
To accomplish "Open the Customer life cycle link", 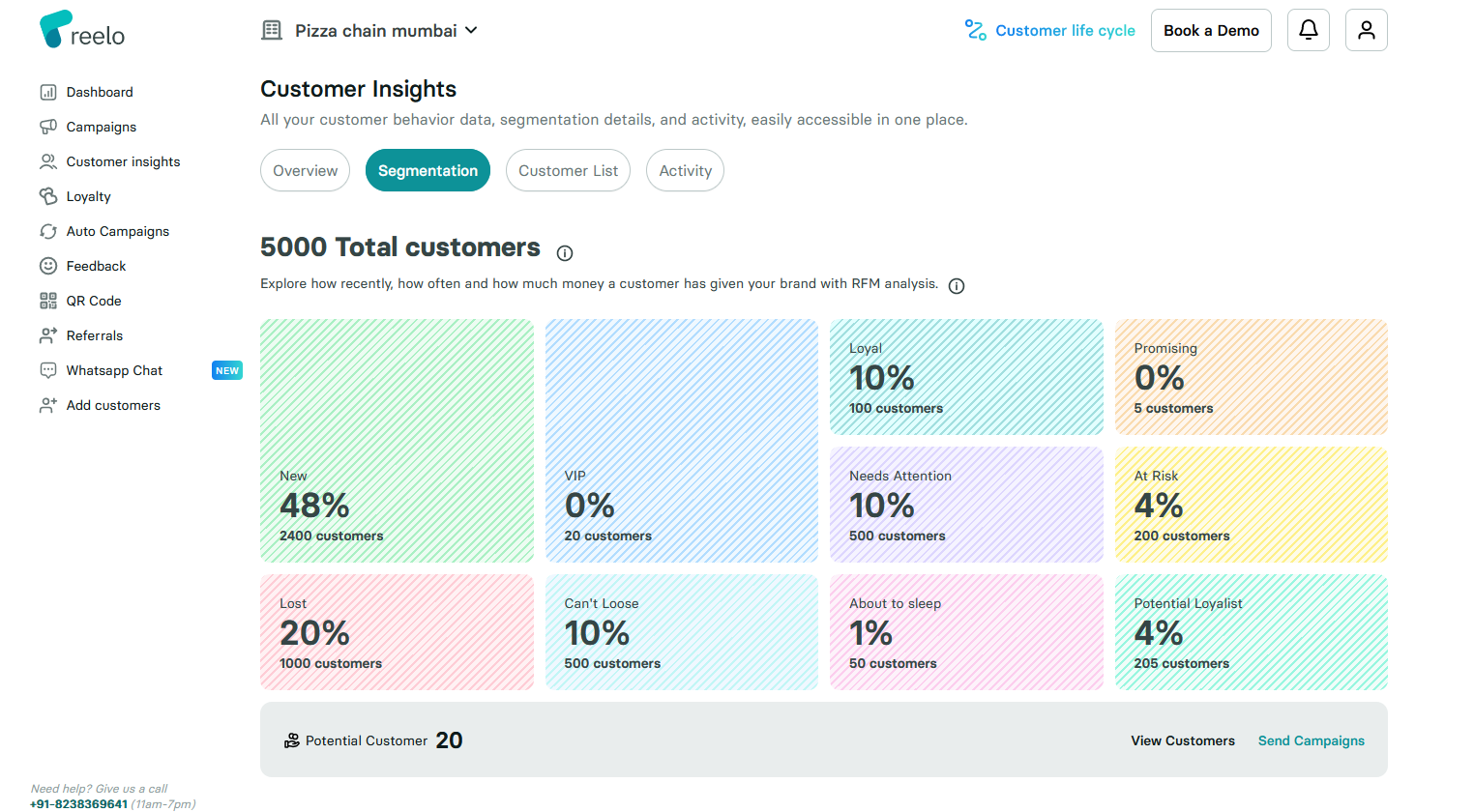I will pyautogui.click(x=1050, y=31).
